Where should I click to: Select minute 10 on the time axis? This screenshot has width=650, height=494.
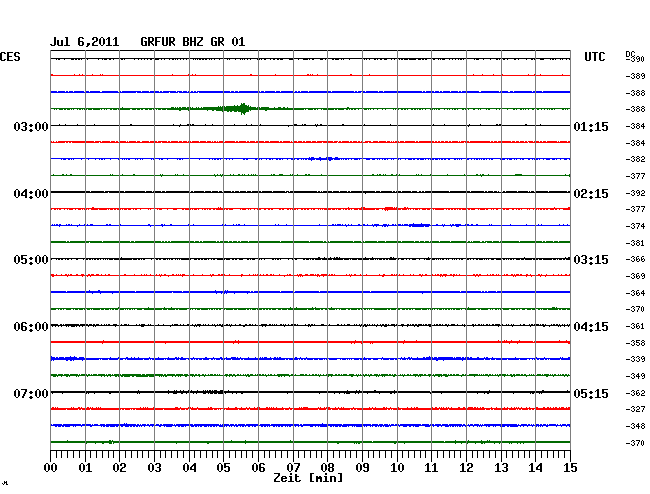pos(397,467)
